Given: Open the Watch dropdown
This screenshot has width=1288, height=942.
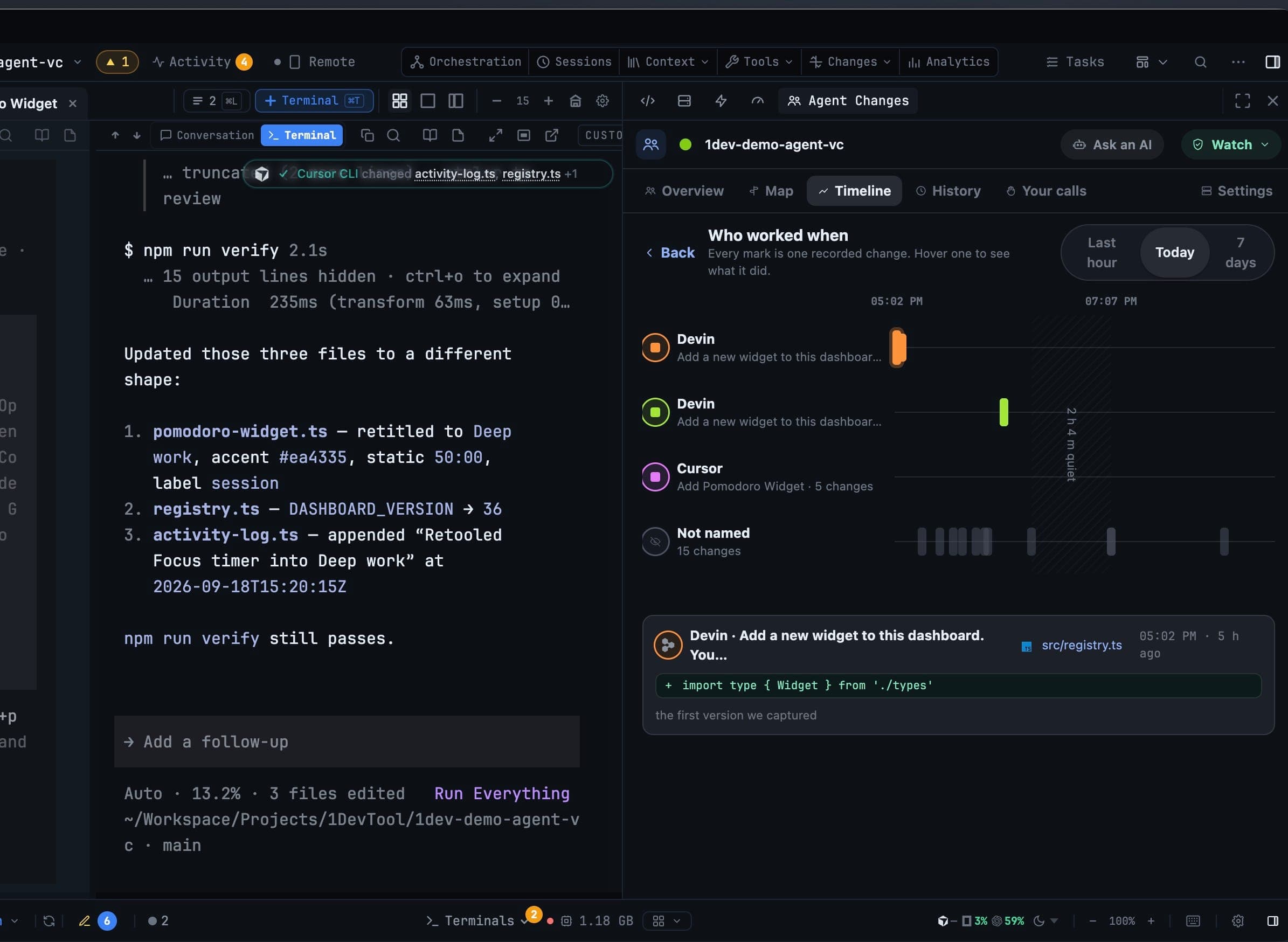Looking at the screenshot, I should (1230, 145).
